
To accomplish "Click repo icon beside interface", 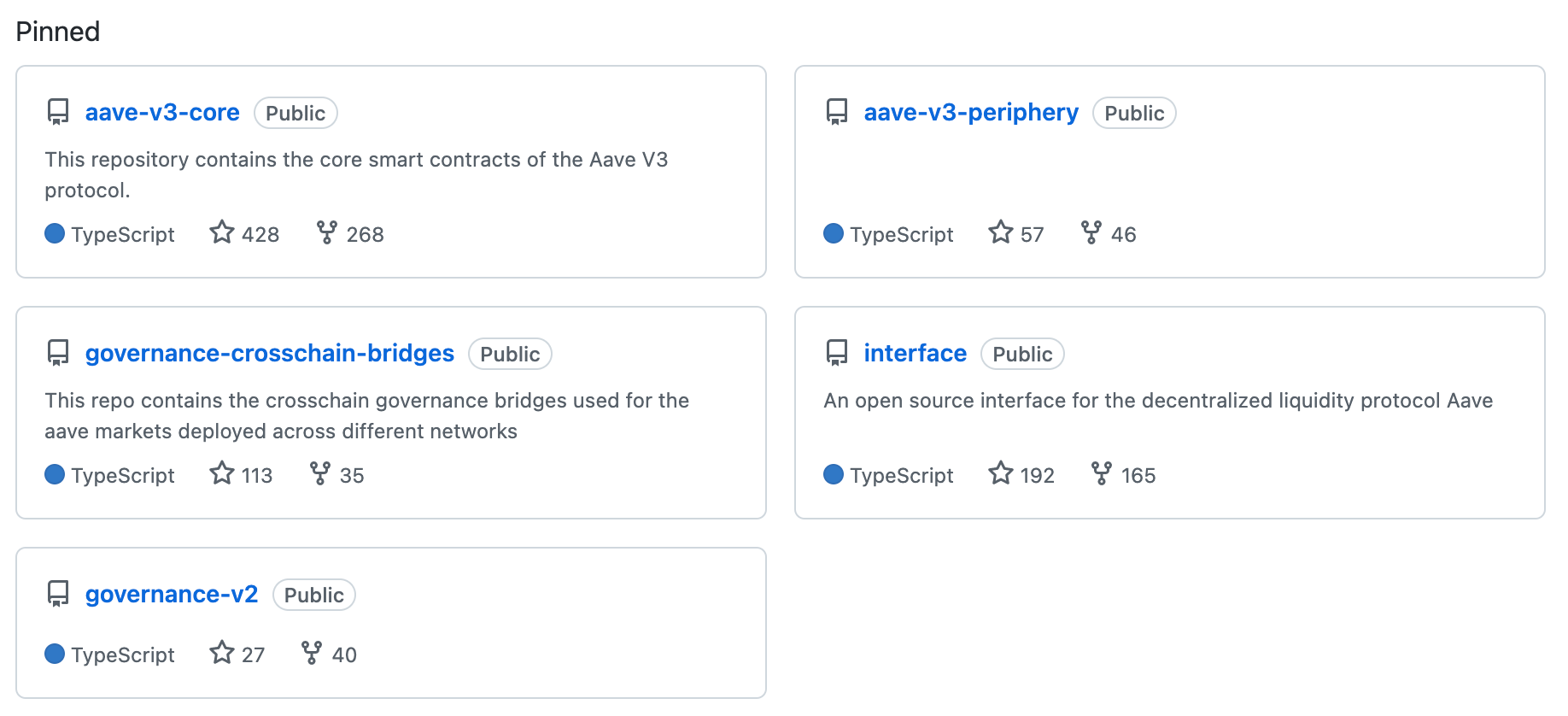I will click(837, 354).
